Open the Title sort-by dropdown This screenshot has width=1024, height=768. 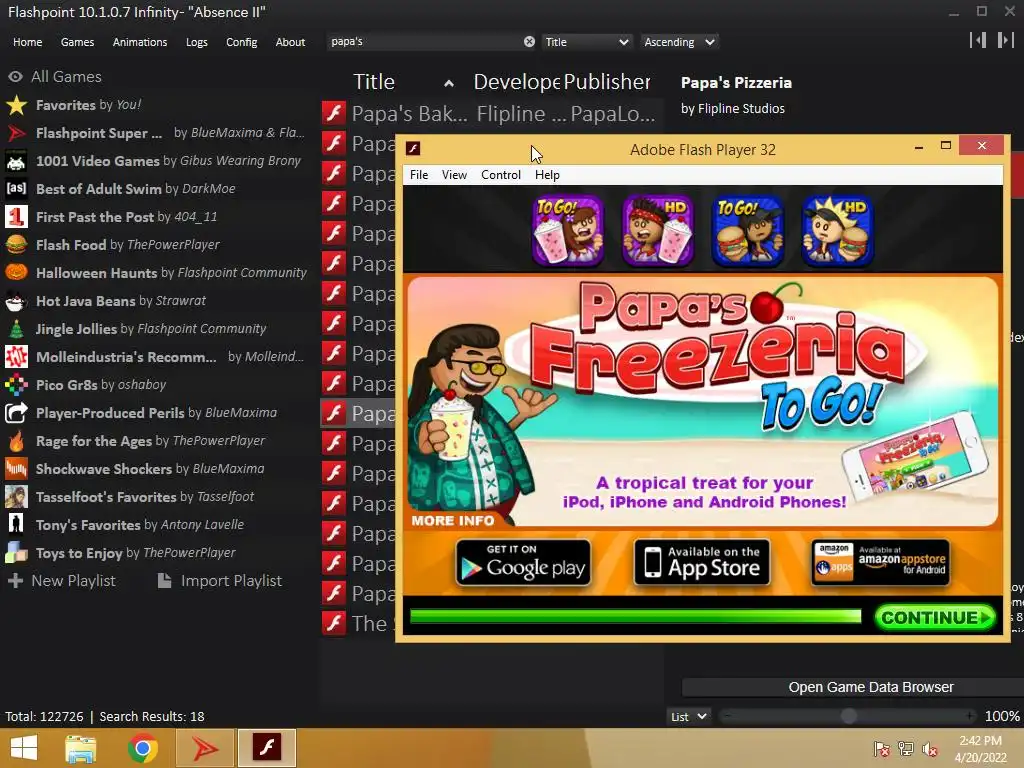[586, 42]
